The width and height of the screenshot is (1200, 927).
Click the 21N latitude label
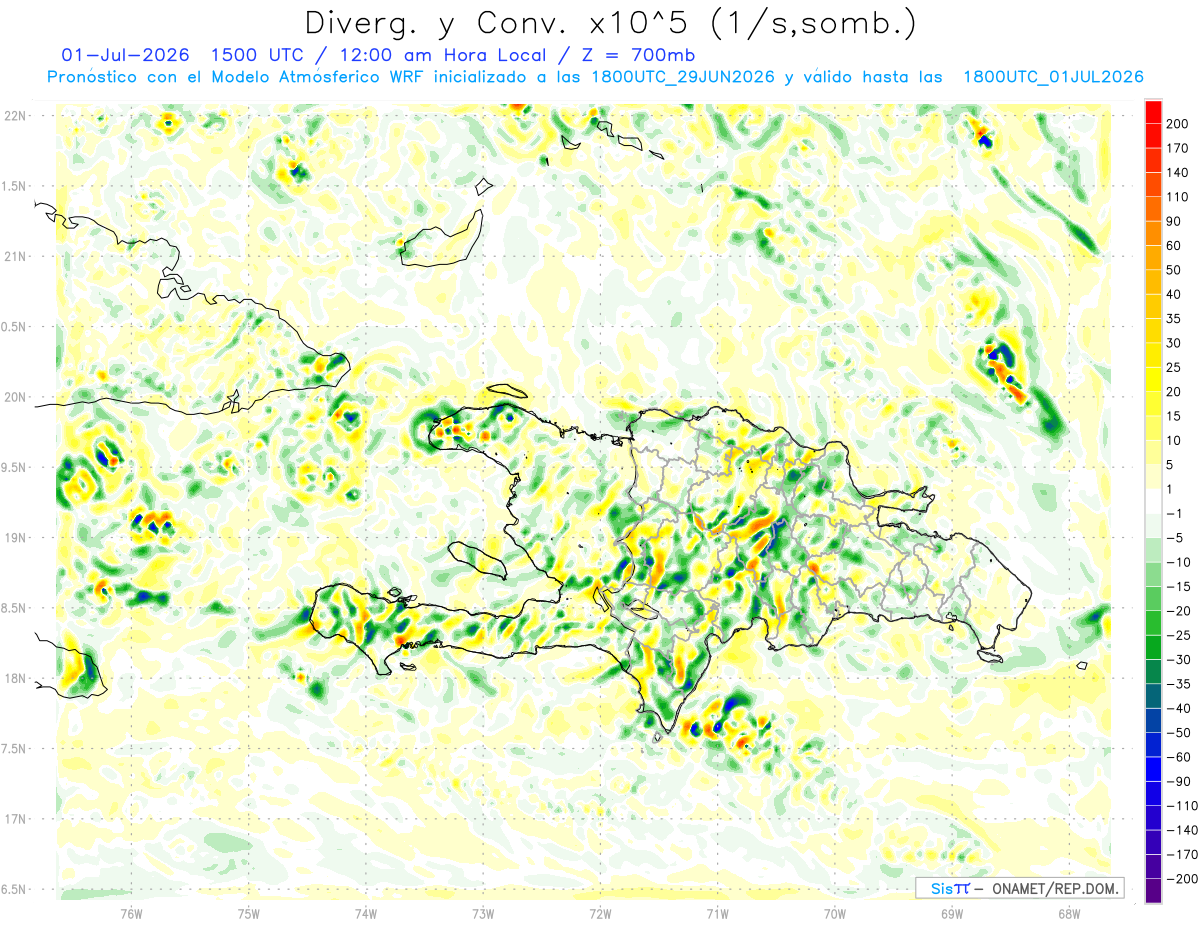click(x=15, y=256)
